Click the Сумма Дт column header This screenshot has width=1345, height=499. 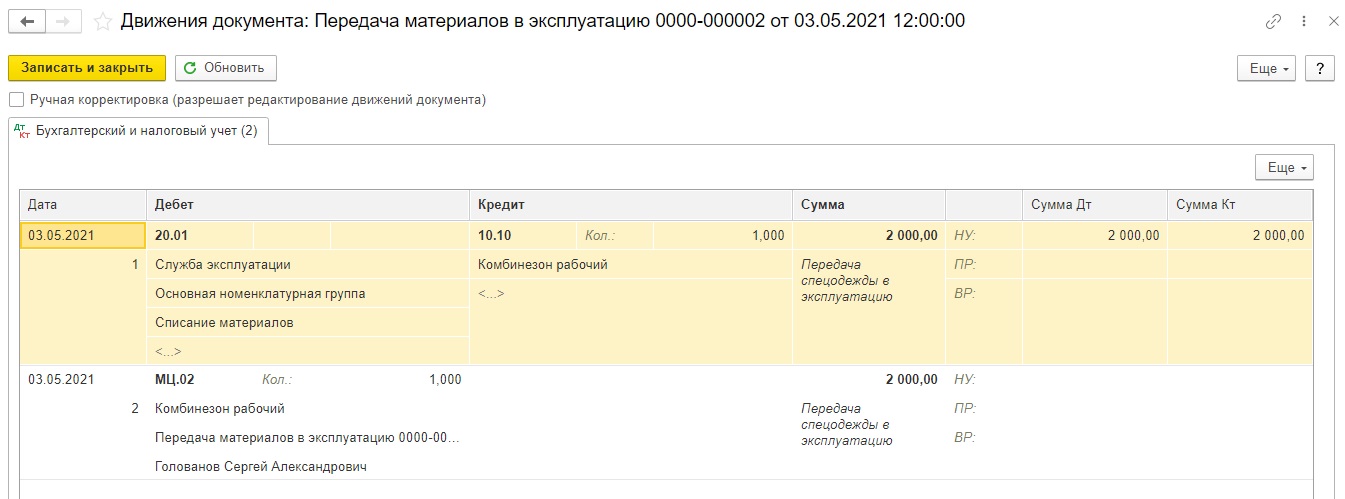point(1093,204)
